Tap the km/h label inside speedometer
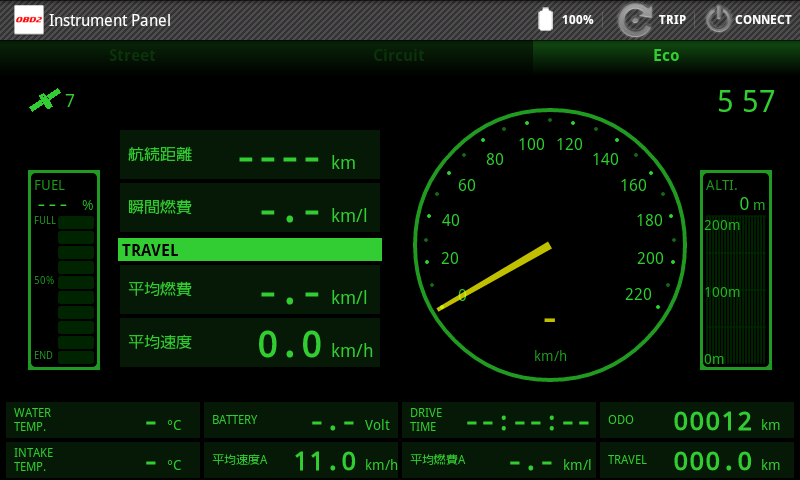800x480 pixels. click(x=550, y=356)
